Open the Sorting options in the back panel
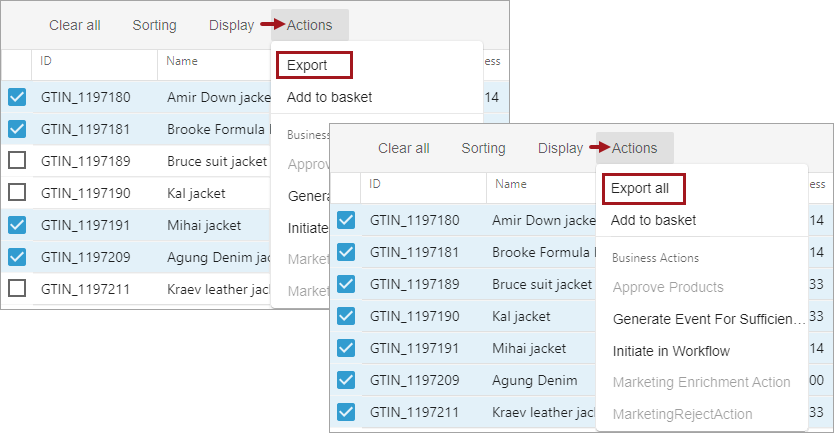The height and width of the screenshot is (433, 834). tap(154, 25)
